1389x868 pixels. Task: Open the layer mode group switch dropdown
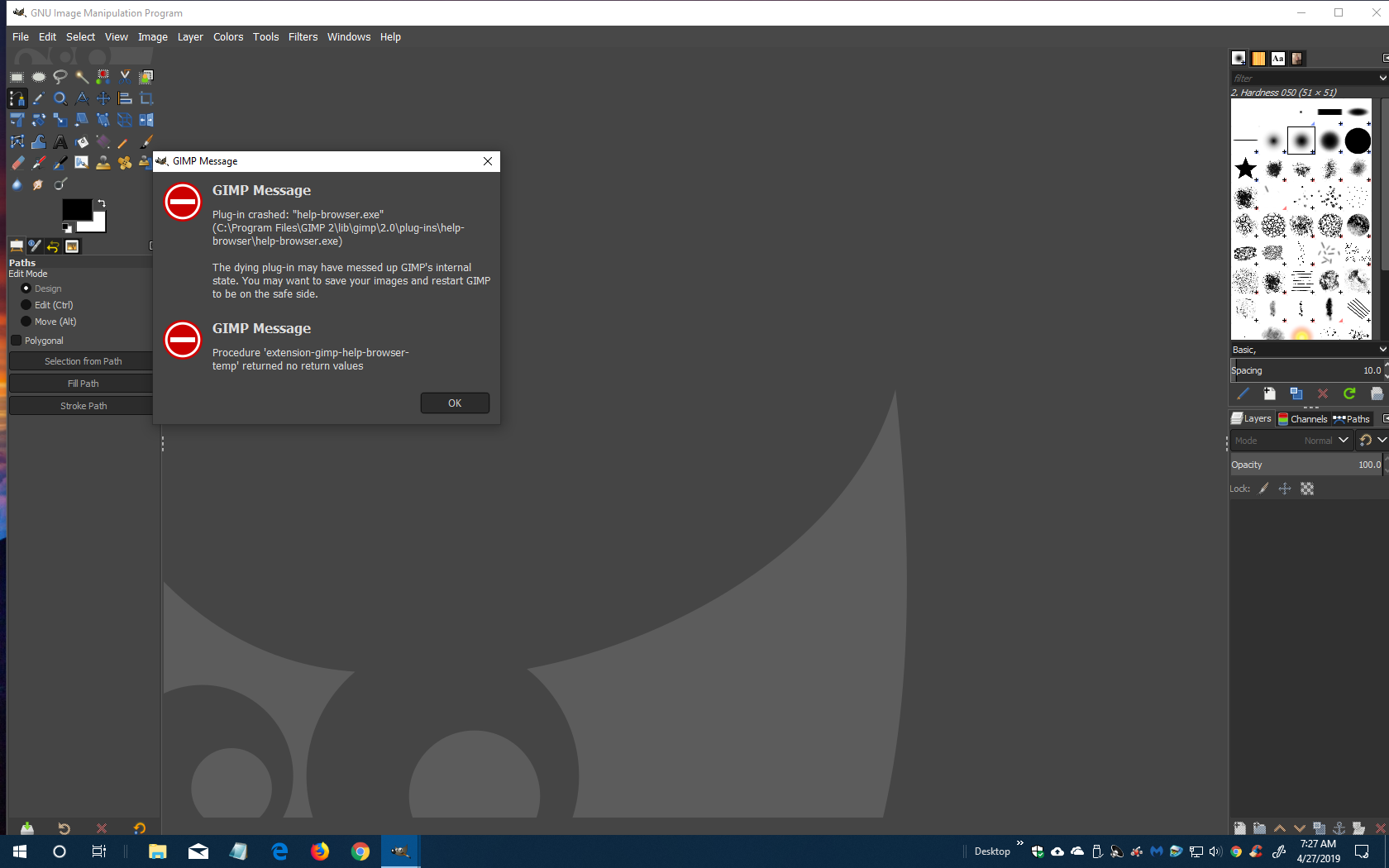pyautogui.click(x=1372, y=441)
